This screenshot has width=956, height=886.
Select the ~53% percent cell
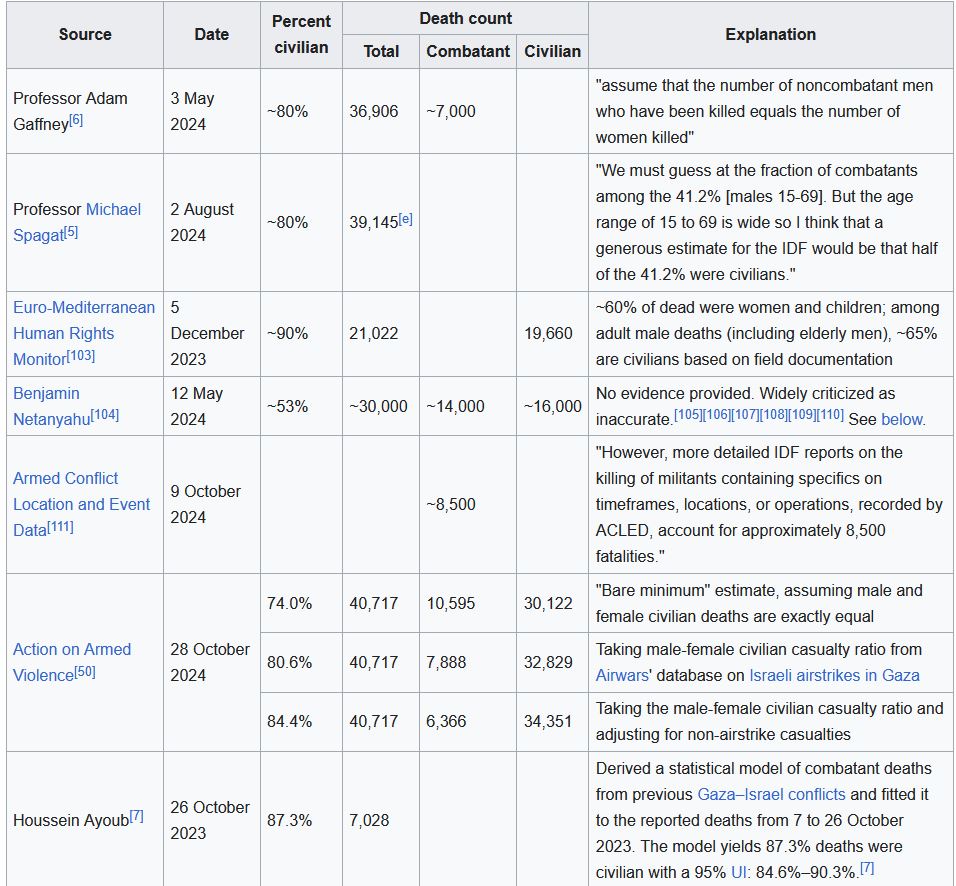click(301, 406)
